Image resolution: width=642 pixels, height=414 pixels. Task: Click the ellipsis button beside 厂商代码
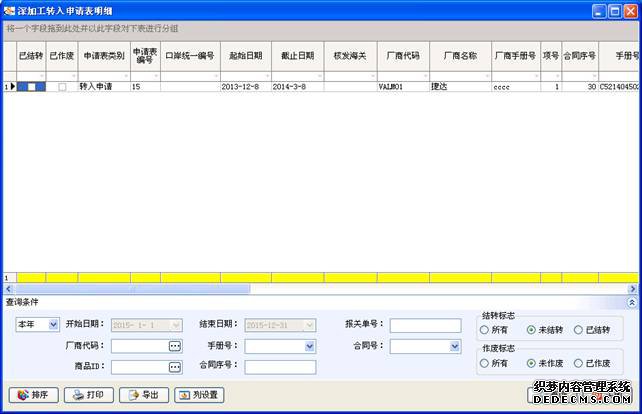coord(175,346)
